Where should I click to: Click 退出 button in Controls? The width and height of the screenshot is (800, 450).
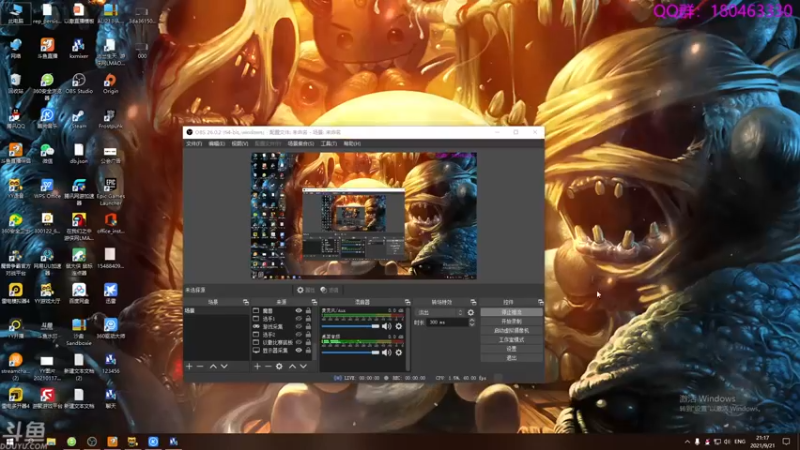[x=512, y=358]
